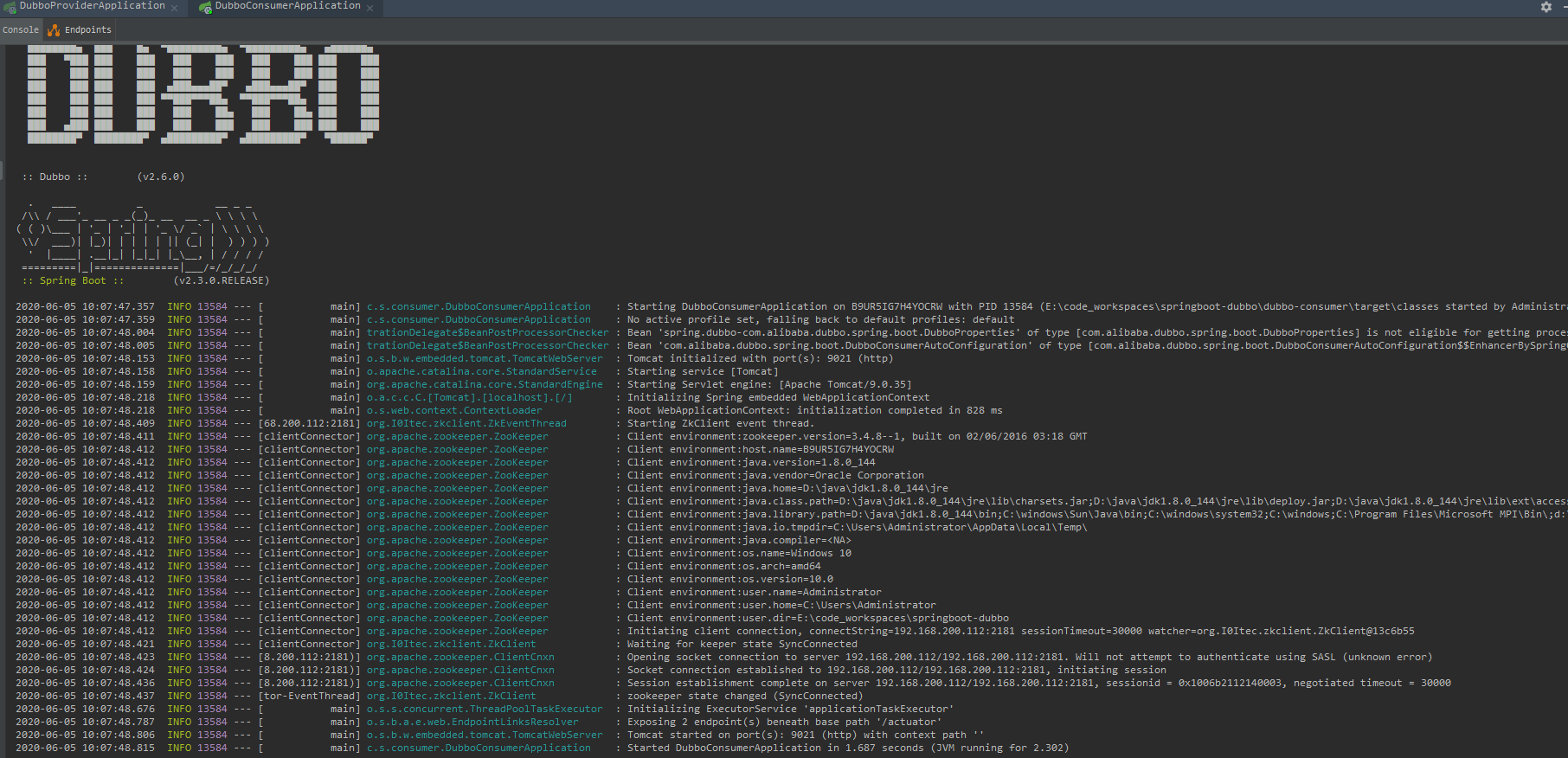Click the 'os.name=Windows 10' environment line
The width and height of the screenshot is (1568, 758).
pyautogui.click(x=739, y=553)
